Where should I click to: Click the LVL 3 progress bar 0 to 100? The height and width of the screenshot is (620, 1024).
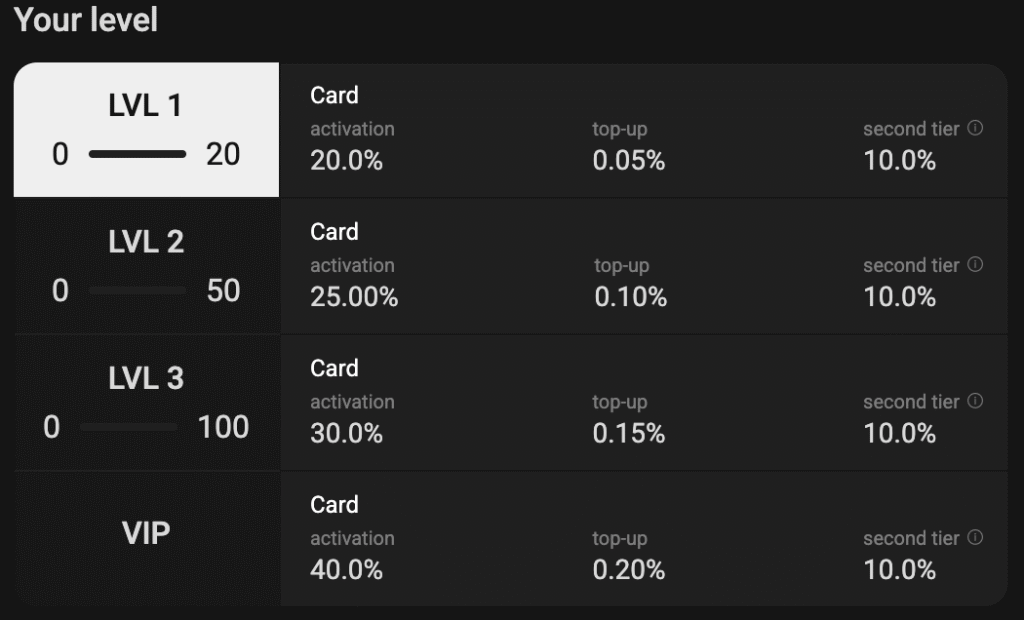tap(129, 427)
